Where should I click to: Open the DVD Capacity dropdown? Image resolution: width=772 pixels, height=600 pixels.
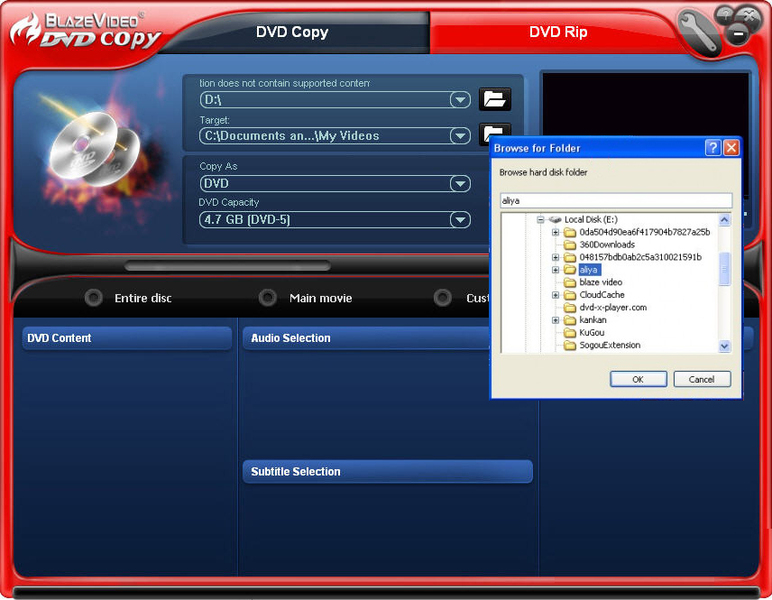[460, 220]
